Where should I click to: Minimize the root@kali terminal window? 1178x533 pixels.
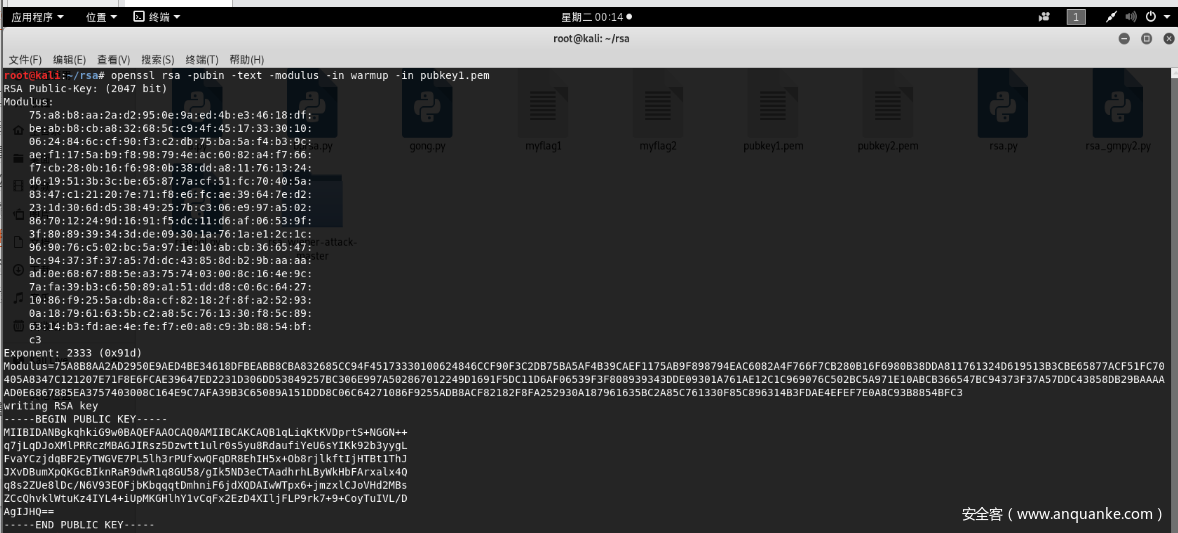tap(1124, 39)
